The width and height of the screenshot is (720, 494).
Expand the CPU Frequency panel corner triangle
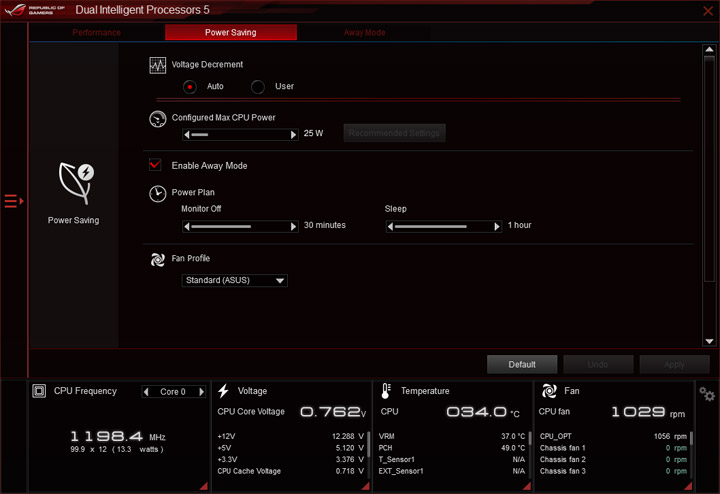click(204, 486)
